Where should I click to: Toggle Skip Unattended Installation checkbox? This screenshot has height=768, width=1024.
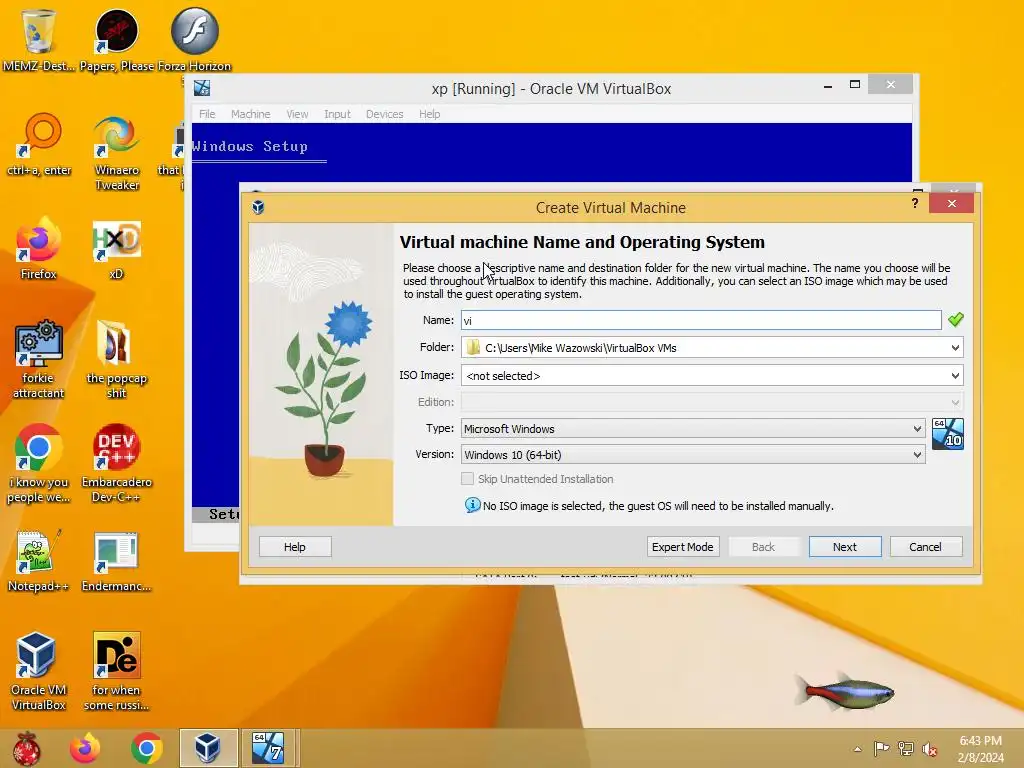pos(468,479)
